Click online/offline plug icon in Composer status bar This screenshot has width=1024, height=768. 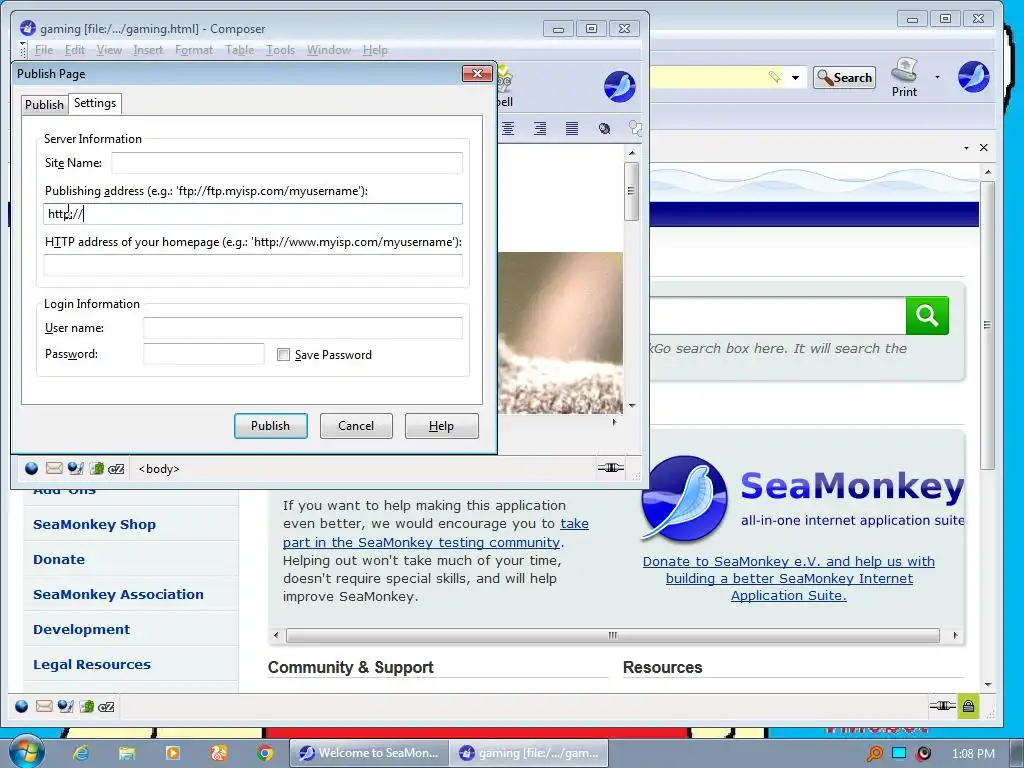[611, 468]
